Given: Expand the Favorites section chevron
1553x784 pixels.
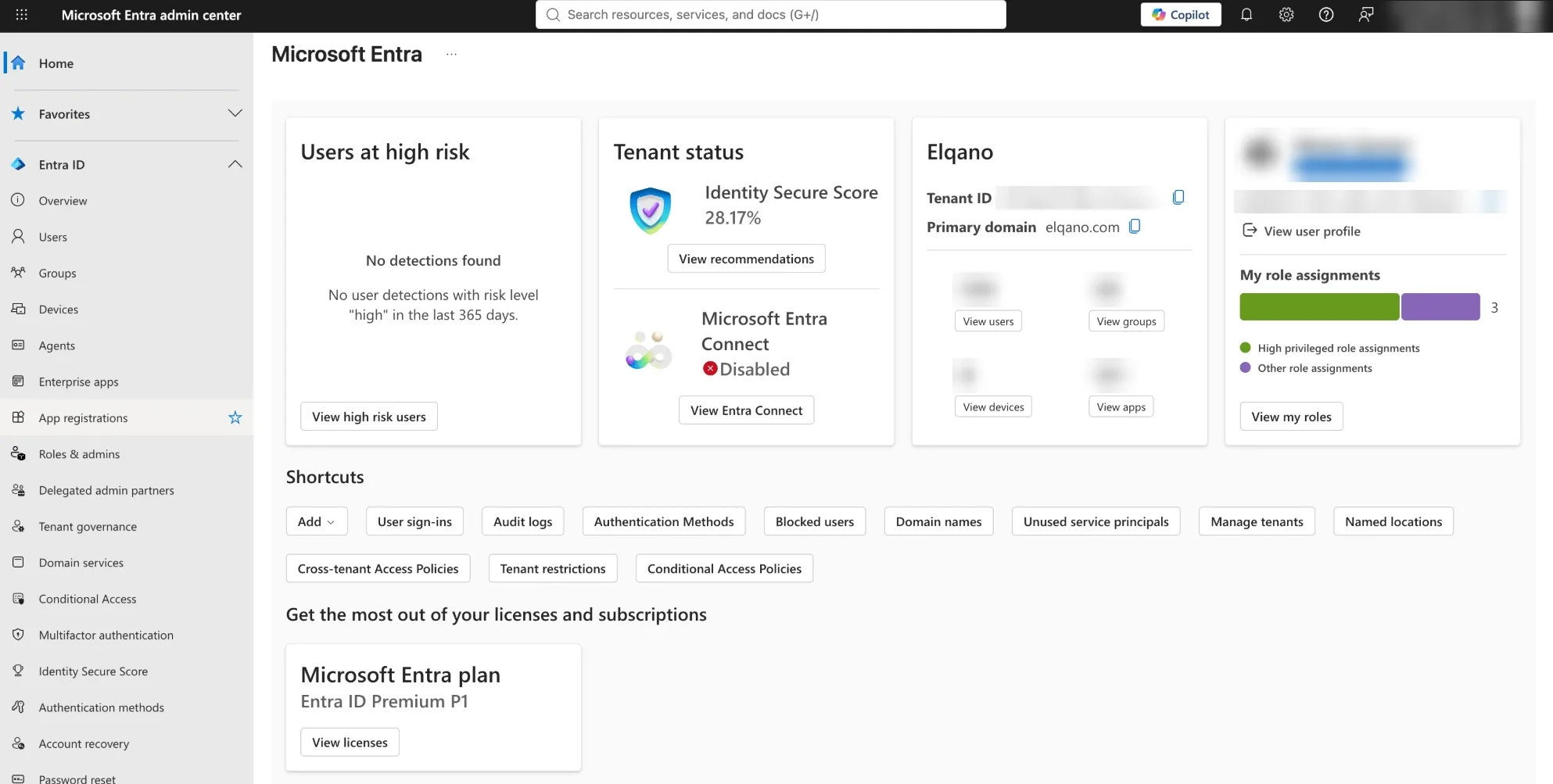Looking at the screenshot, I should [x=235, y=113].
